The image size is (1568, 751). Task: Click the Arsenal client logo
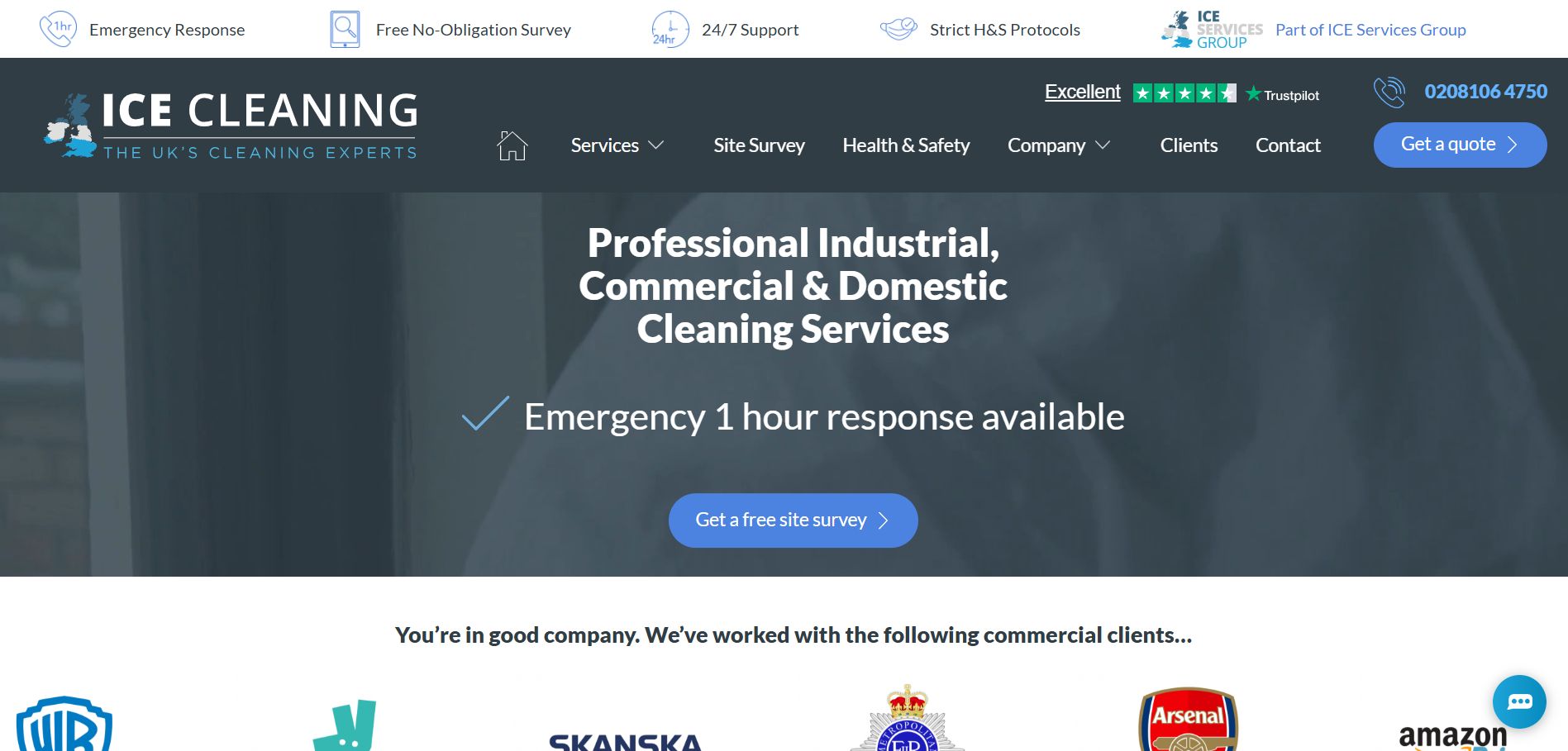click(x=1188, y=719)
